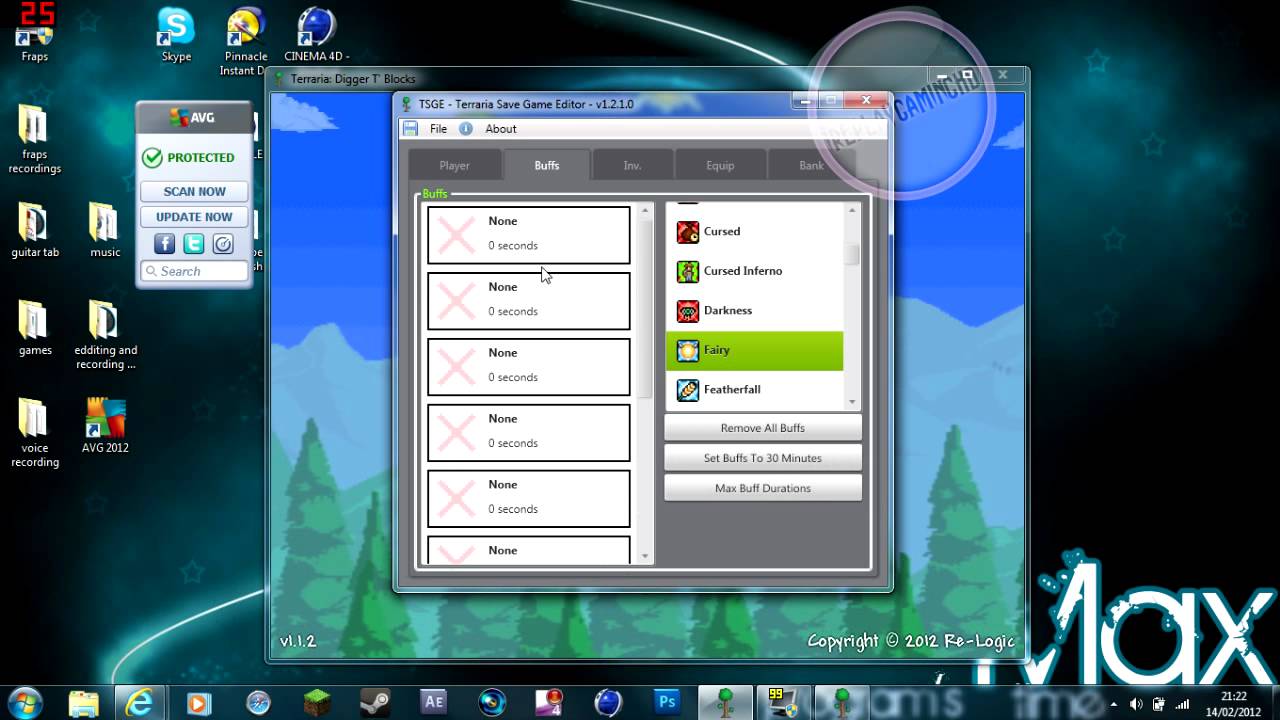Viewport: 1280px width, 720px height.
Task: Click buff slots scrollbar down arrow
Action: [645, 556]
